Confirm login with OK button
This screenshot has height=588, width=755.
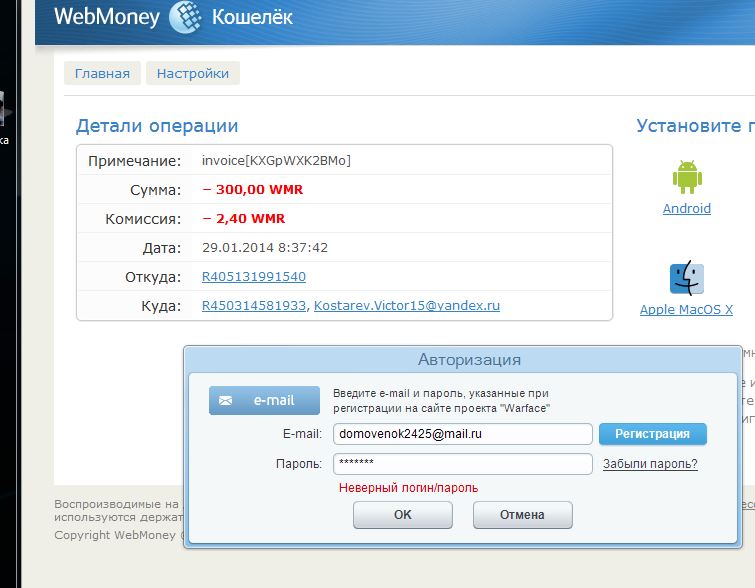pos(403,515)
